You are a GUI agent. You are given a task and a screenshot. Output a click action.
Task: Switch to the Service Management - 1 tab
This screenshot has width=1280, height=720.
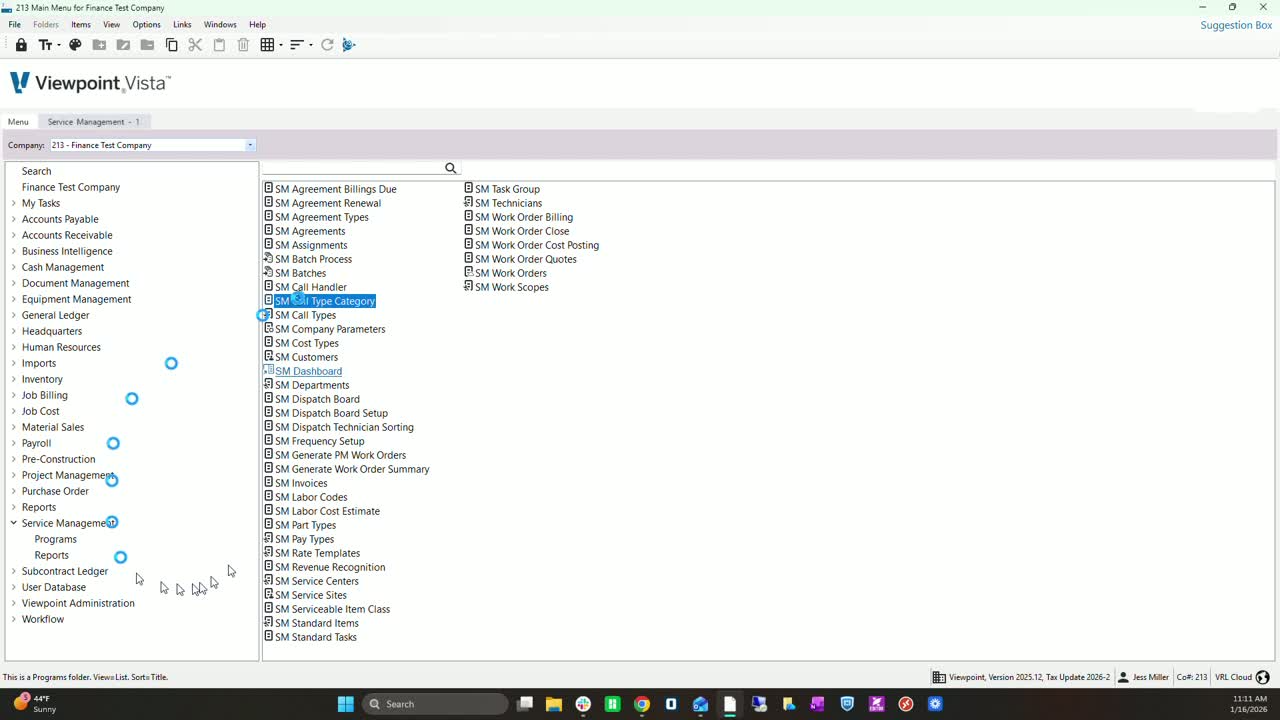coord(94,122)
